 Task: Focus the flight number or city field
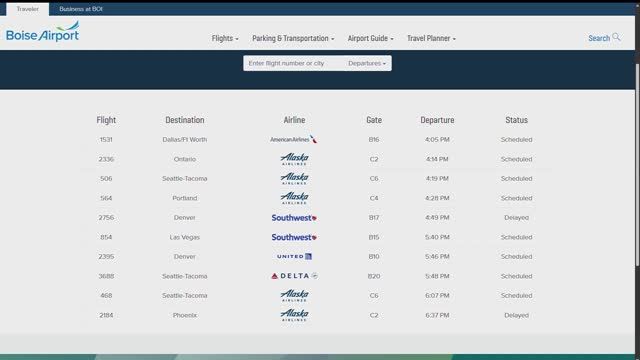[294, 63]
